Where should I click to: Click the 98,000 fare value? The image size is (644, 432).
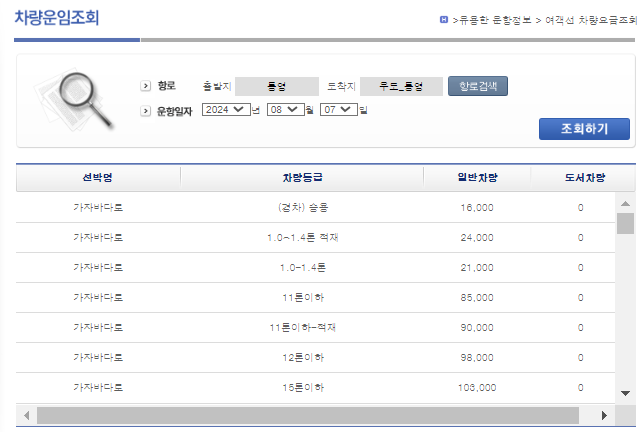(477, 357)
